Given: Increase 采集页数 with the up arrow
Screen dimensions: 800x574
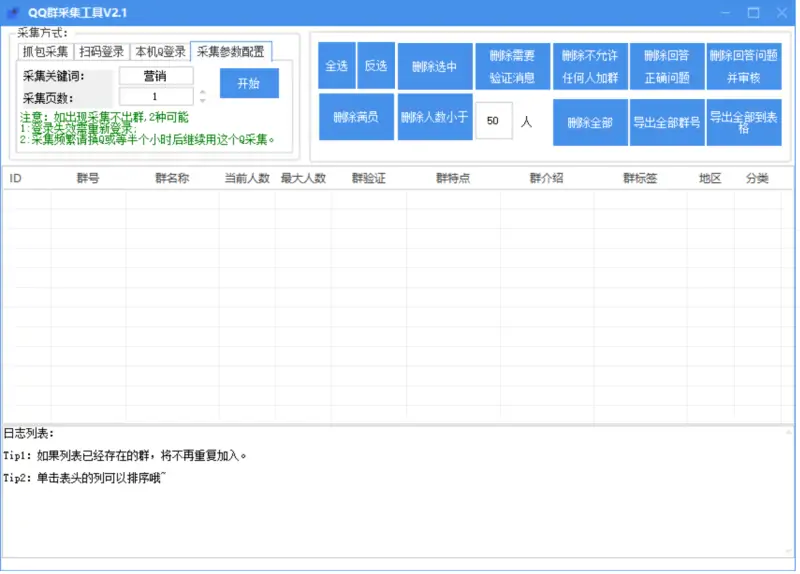Looking at the screenshot, I should tap(203, 92).
